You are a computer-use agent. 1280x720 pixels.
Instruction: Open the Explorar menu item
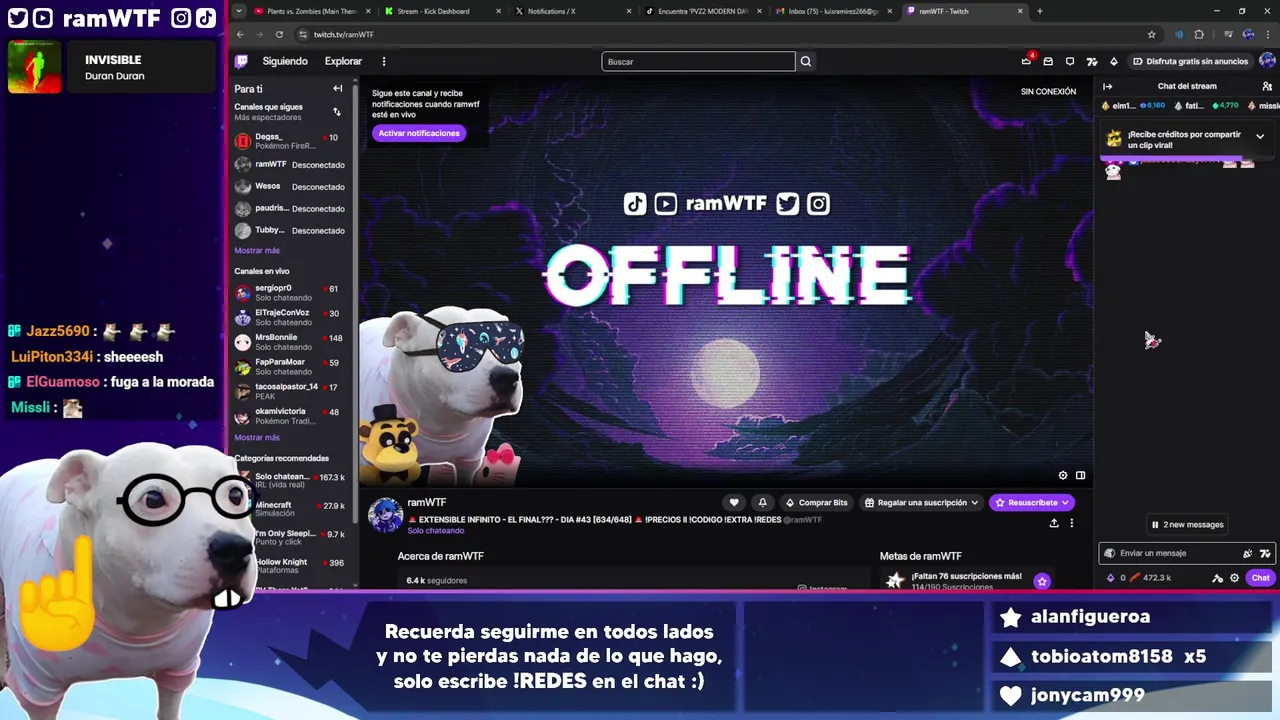point(343,61)
